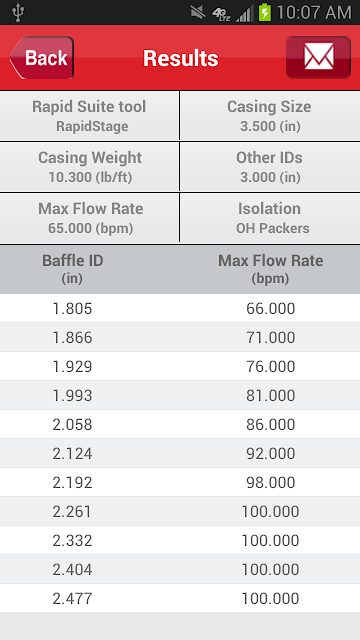Select the Max Flow Rate 65.000 cell
Image resolution: width=360 pixels, height=640 pixels.
click(89, 218)
